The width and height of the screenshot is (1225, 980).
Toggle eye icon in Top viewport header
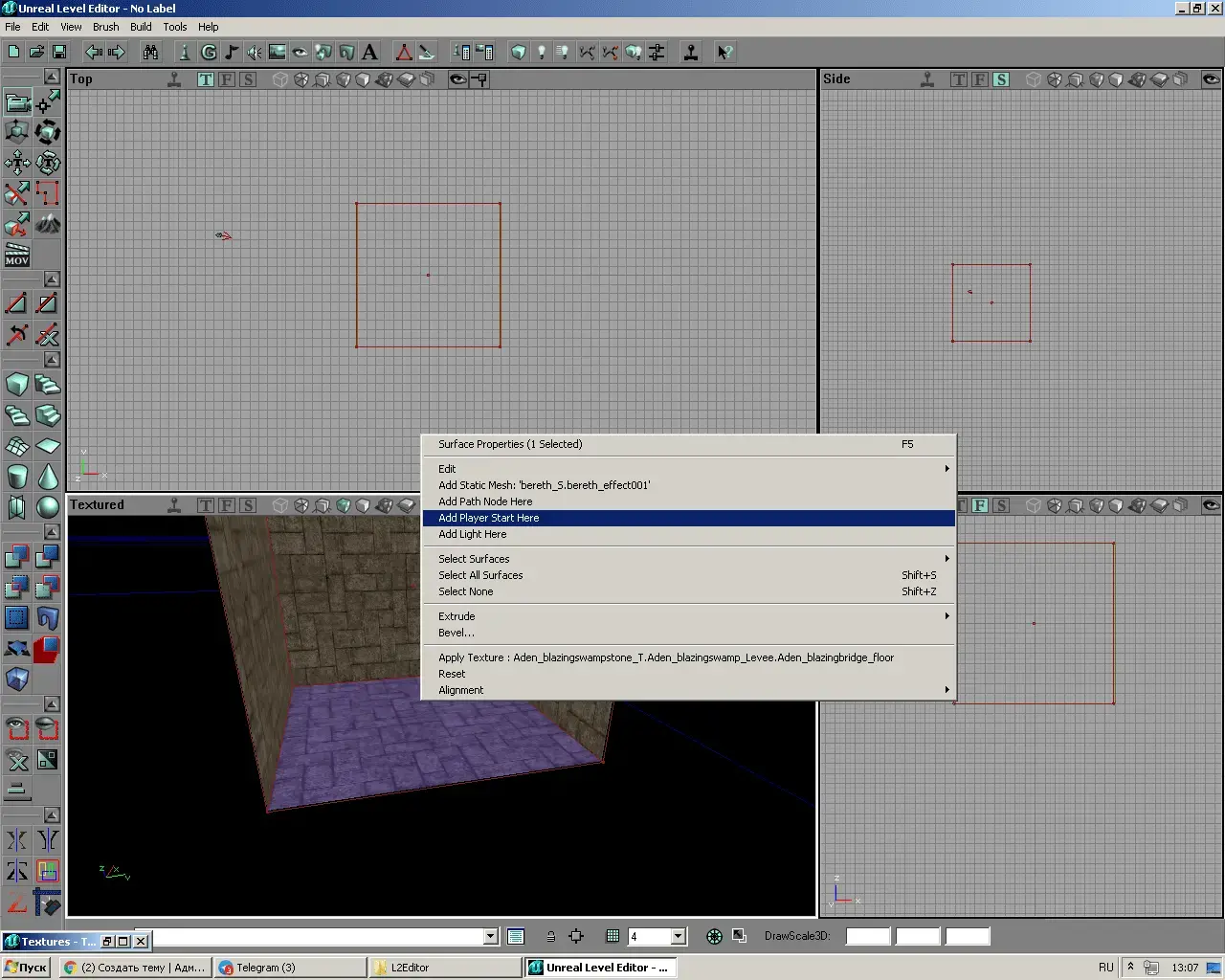click(458, 79)
